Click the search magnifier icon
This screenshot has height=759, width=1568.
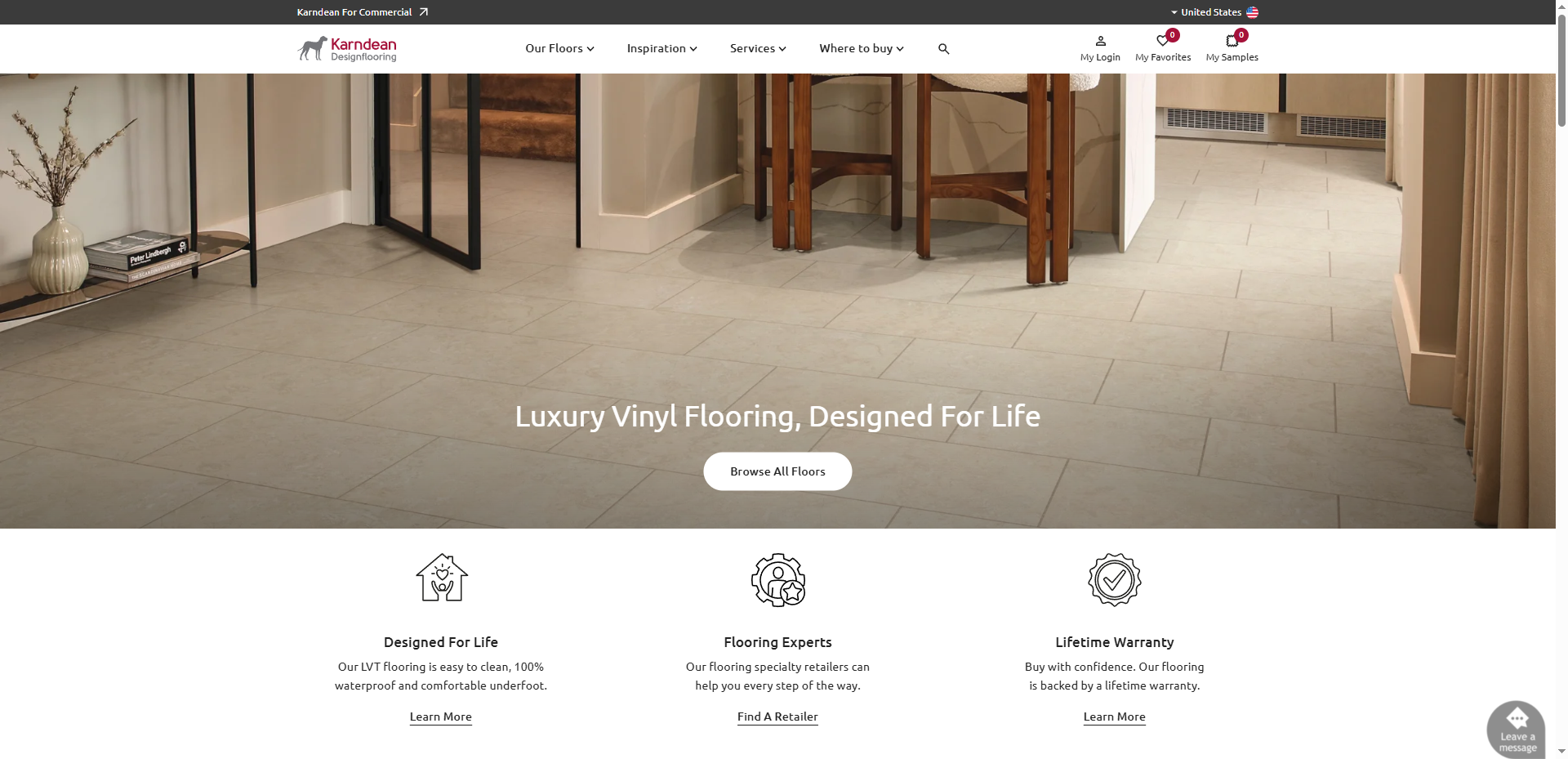click(x=943, y=49)
